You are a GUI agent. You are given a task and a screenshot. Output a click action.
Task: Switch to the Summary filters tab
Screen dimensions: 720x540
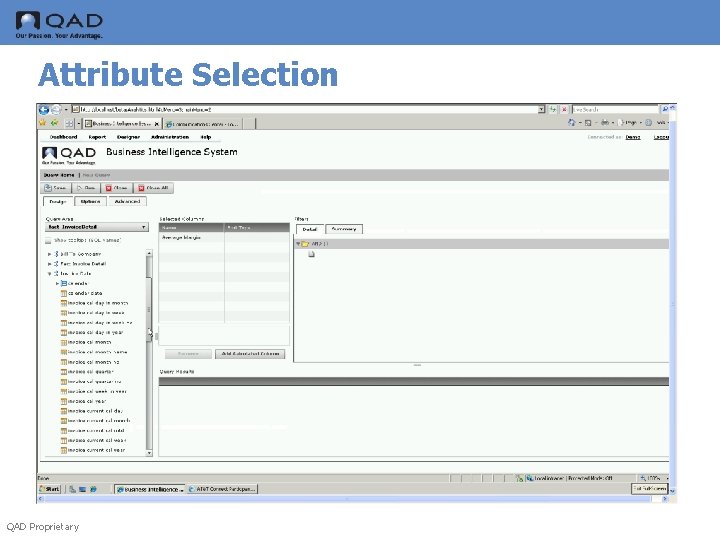tap(344, 229)
